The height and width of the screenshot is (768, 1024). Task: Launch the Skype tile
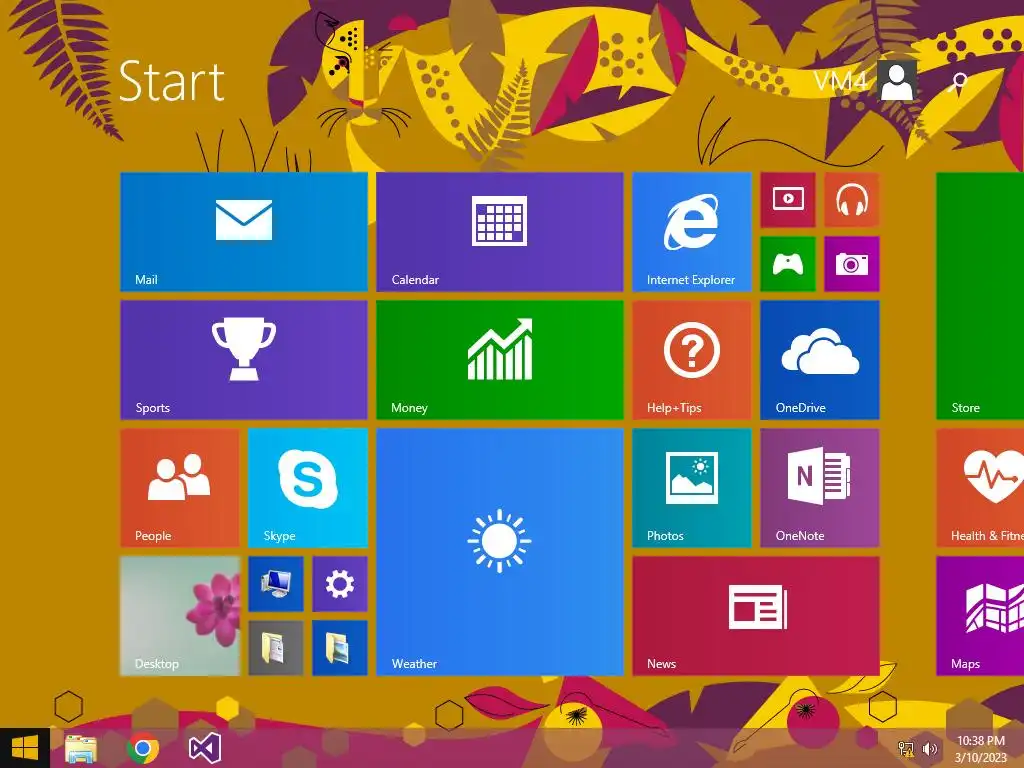click(308, 488)
